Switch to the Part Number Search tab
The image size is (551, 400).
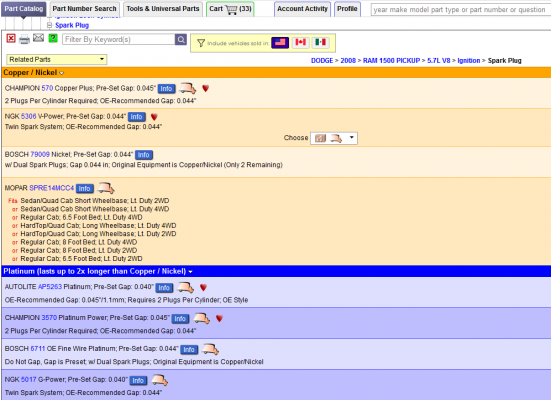point(84,9)
